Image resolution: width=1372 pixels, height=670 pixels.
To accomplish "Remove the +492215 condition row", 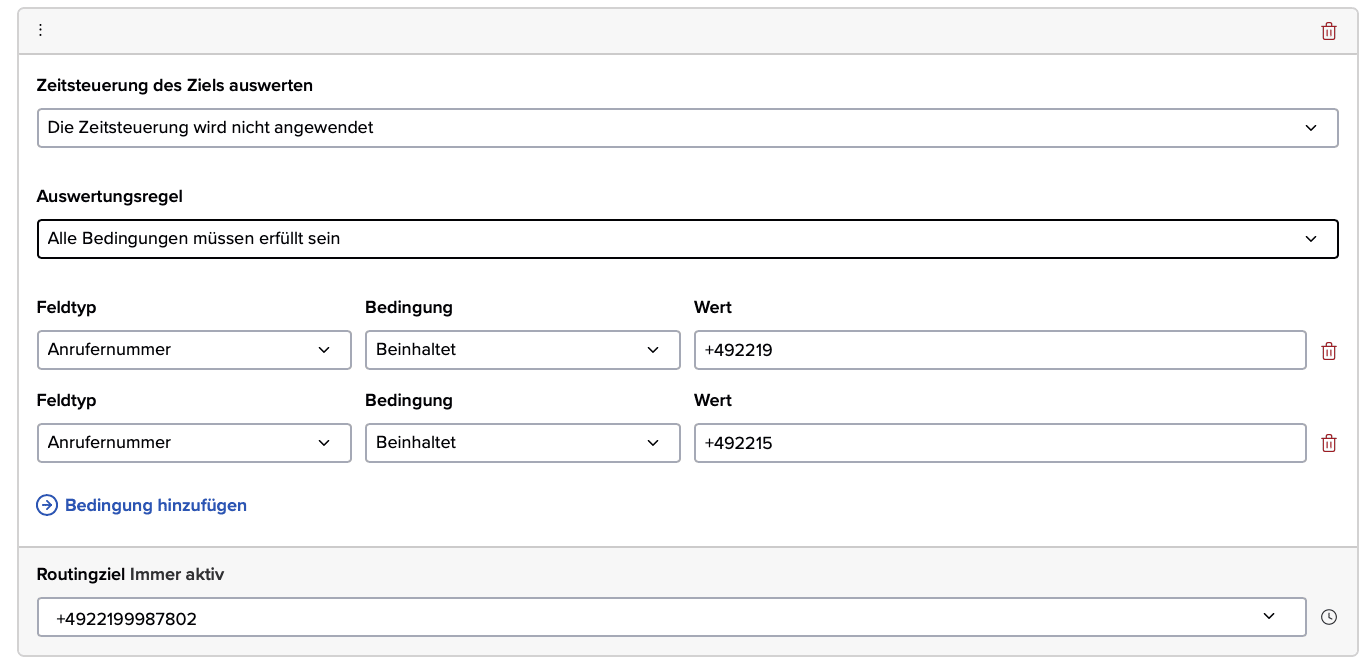I will click(1329, 444).
